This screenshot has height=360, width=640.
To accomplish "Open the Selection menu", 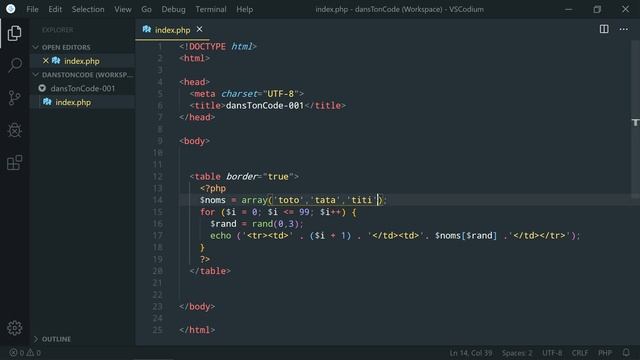I will (88, 9).
